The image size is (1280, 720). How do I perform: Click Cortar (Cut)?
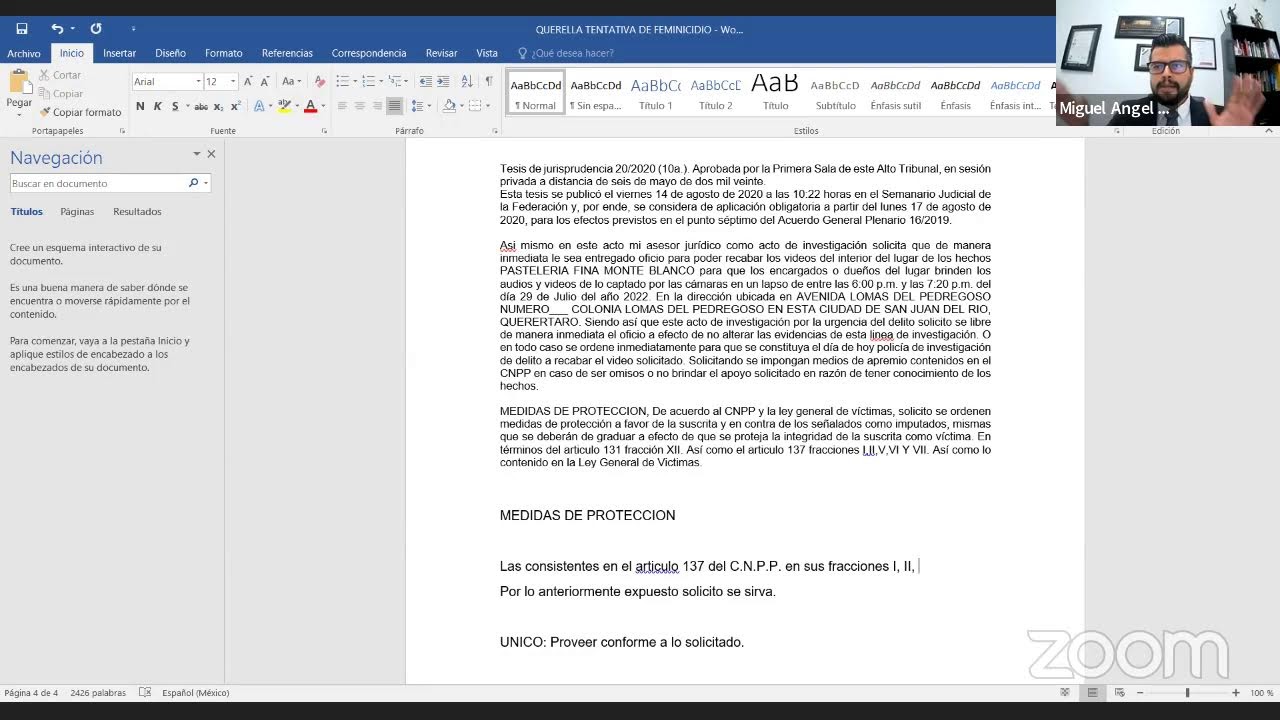pyautogui.click(x=60, y=75)
